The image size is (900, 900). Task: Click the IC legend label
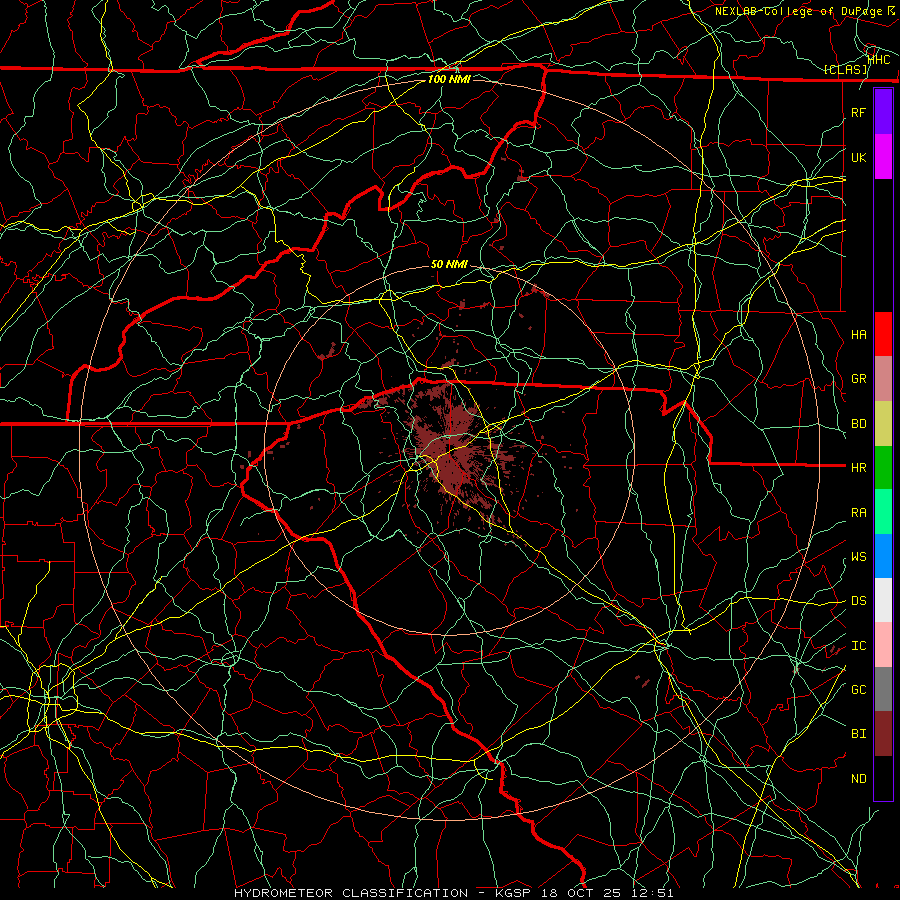click(x=858, y=645)
